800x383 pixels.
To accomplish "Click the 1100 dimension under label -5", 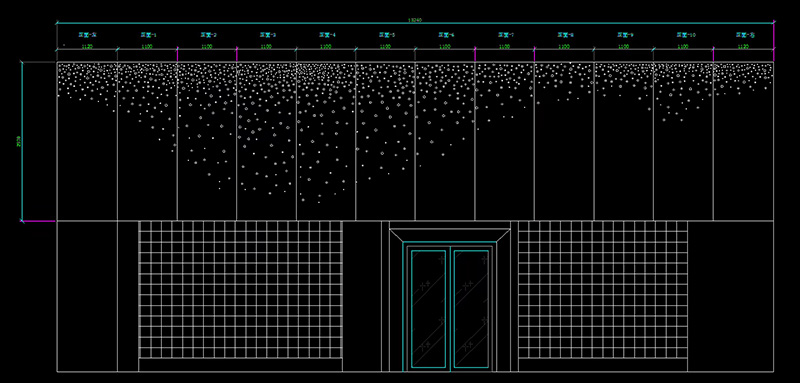I will click(x=385, y=46).
